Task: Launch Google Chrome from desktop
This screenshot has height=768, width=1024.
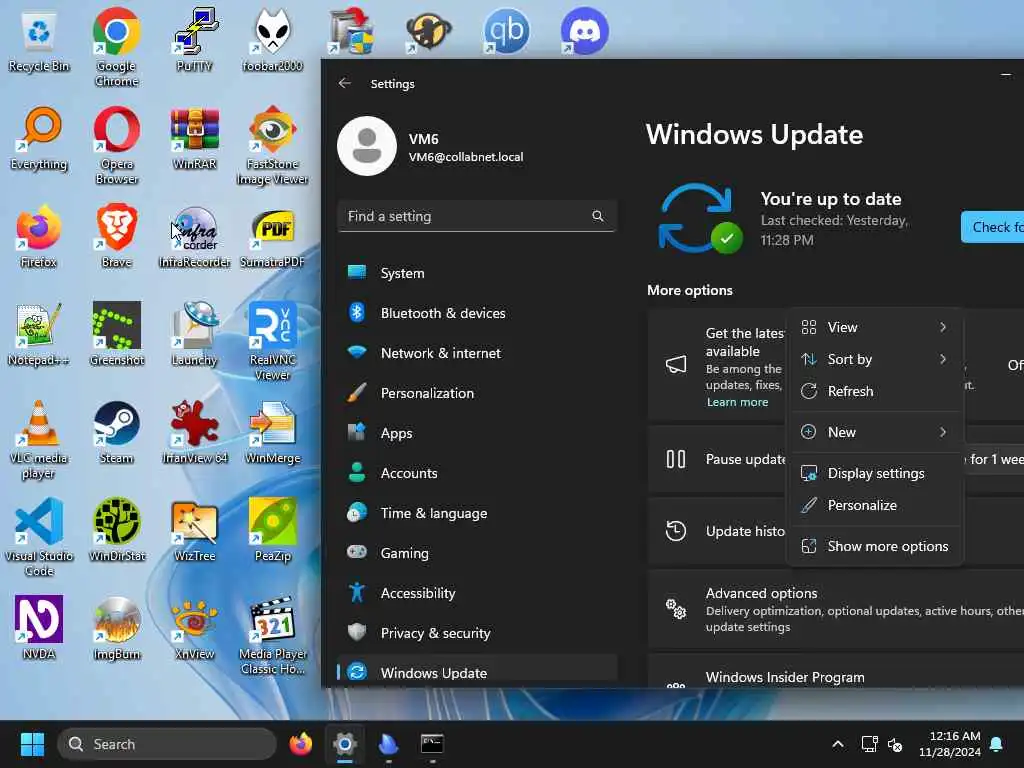Action: (x=116, y=47)
